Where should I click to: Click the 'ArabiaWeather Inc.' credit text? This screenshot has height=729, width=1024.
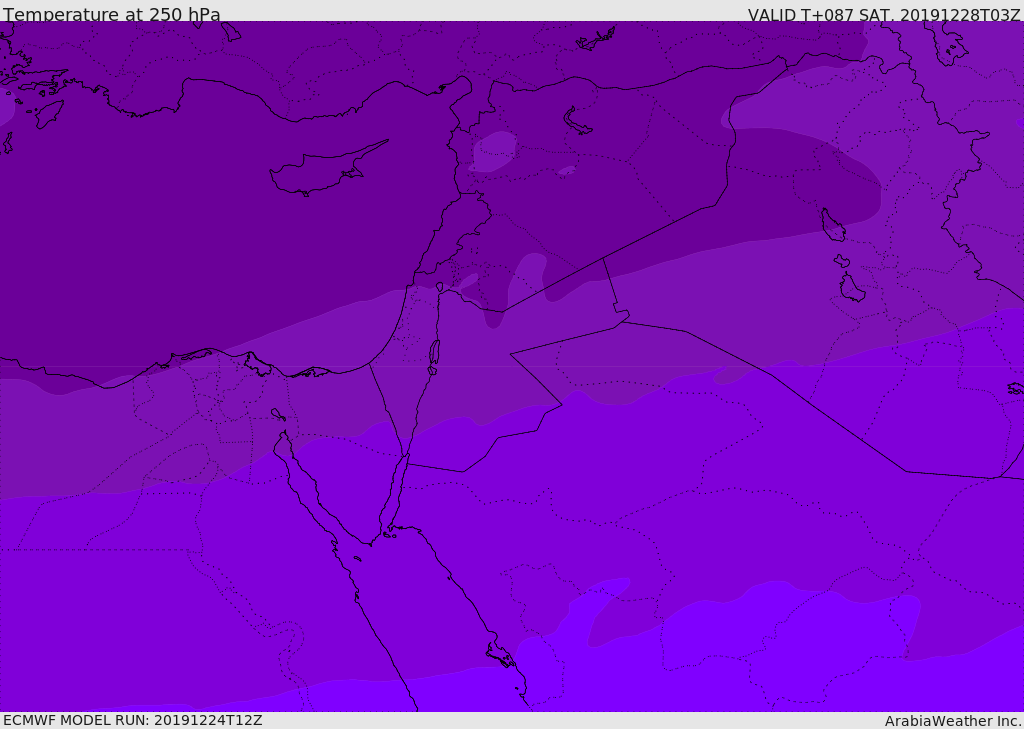[x=953, y=721]
